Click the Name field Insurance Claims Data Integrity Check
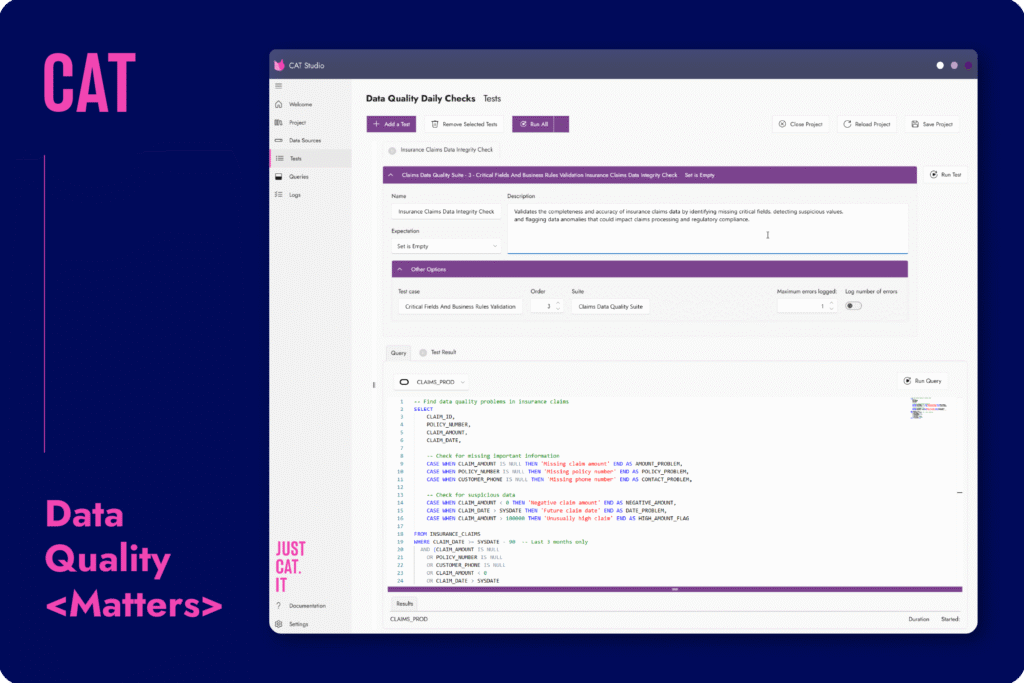 pyautogui.click(x=446, y=212)
